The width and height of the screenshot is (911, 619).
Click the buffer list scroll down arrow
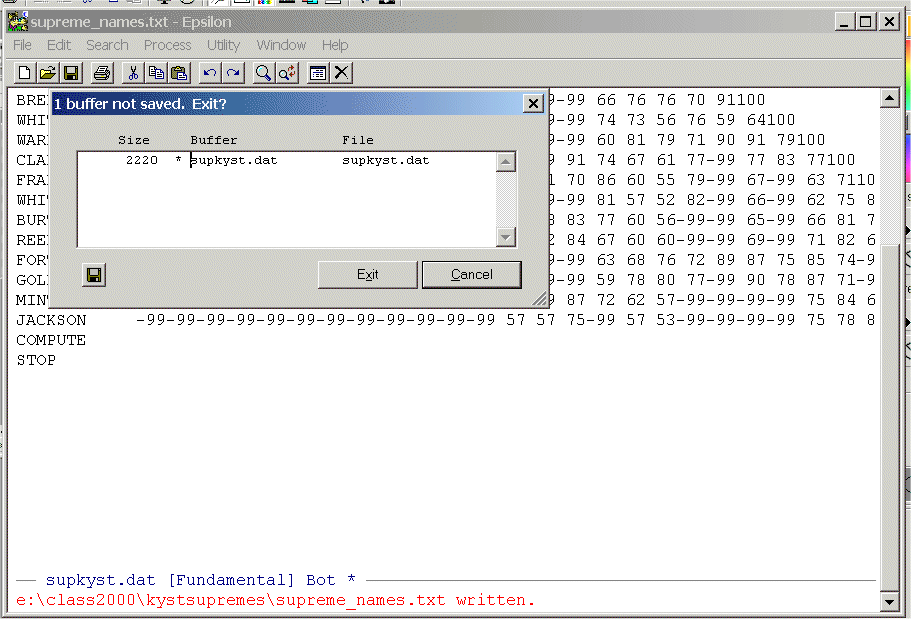pyautogui.click(x=506, y=237)
